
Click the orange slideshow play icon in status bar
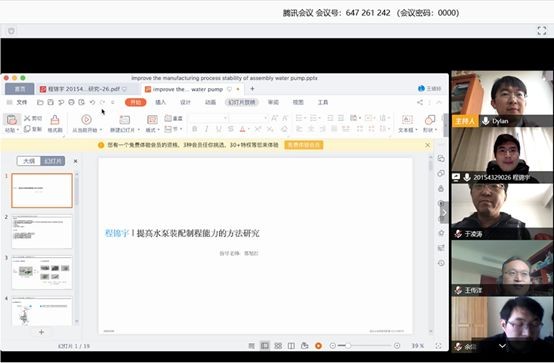pos(318,346)
